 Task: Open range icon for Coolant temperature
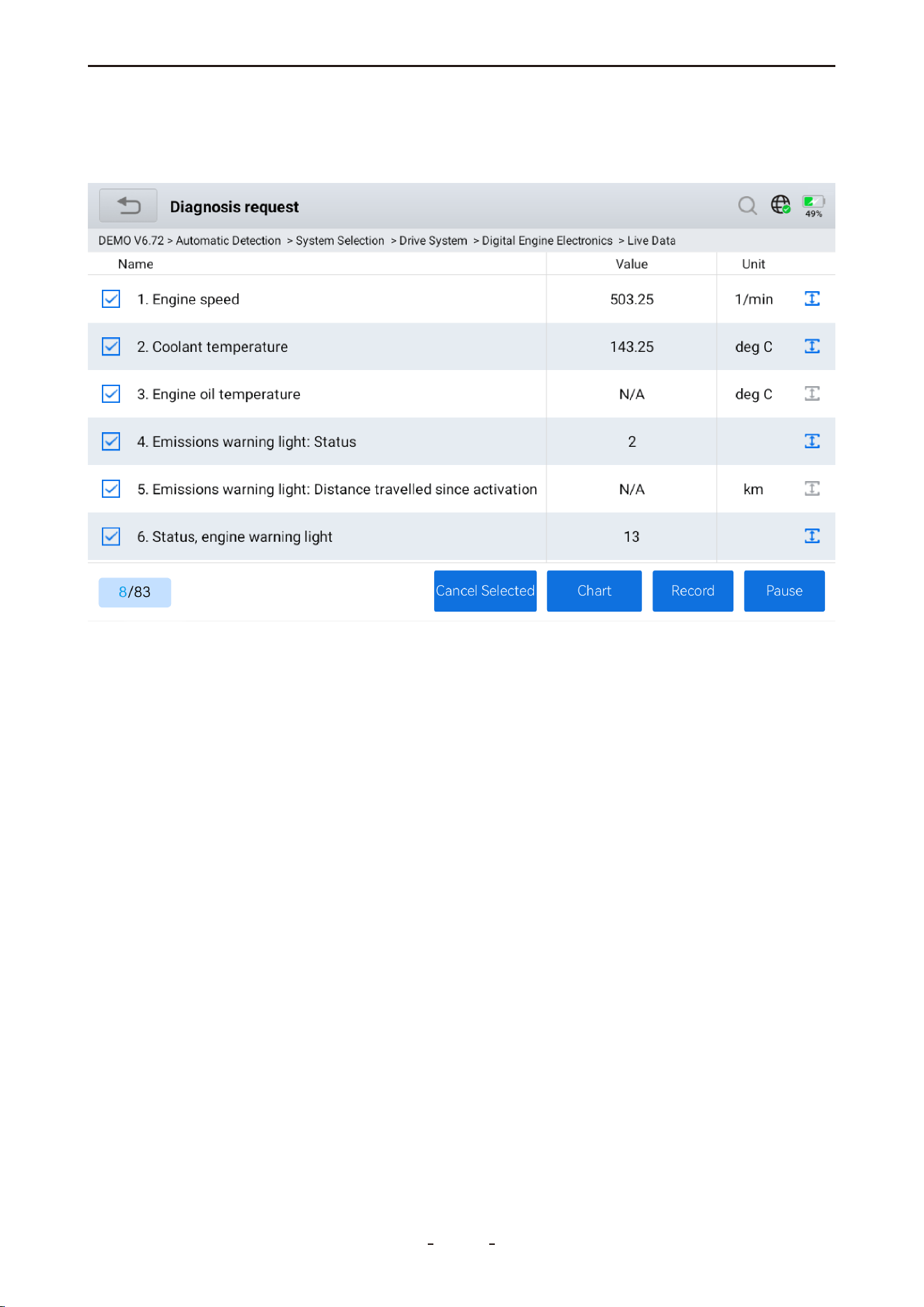click(x=812, y=346)
